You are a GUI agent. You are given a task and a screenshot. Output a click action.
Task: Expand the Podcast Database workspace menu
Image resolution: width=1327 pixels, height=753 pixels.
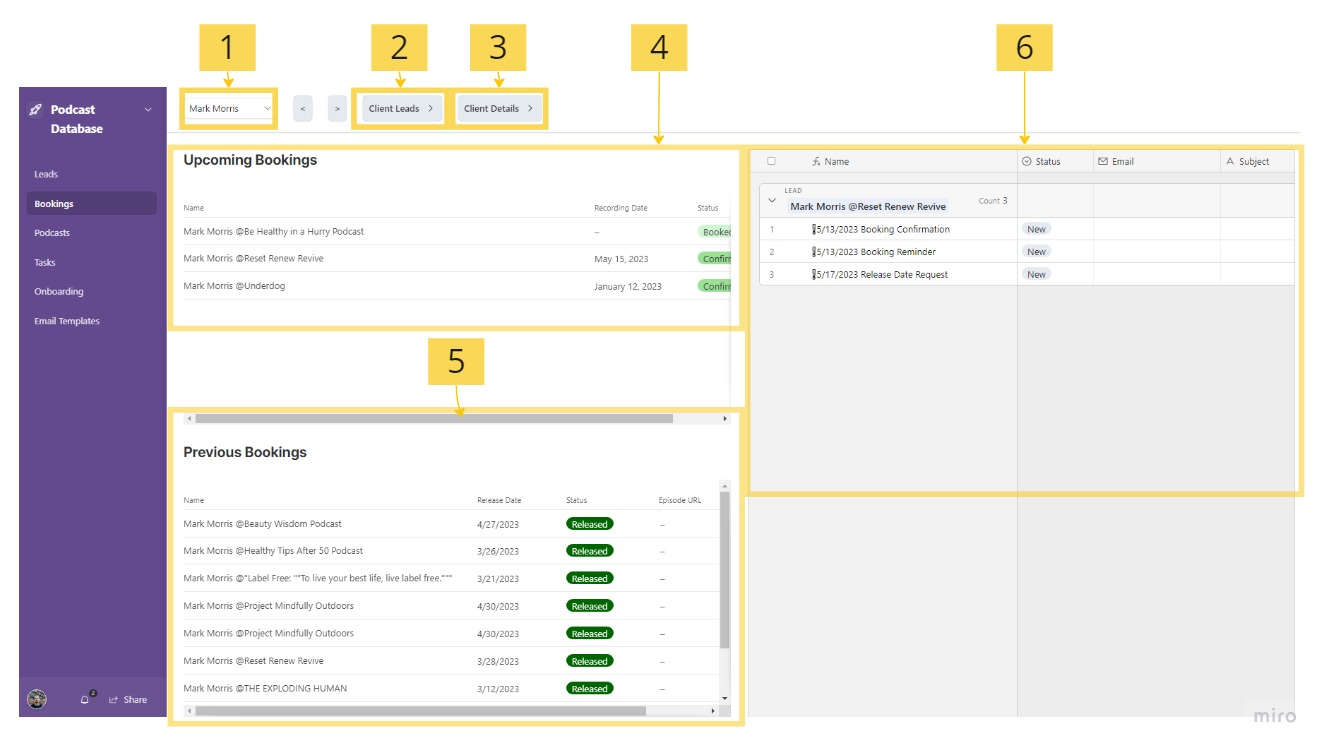pyautogui.click(x=148, y=110)
